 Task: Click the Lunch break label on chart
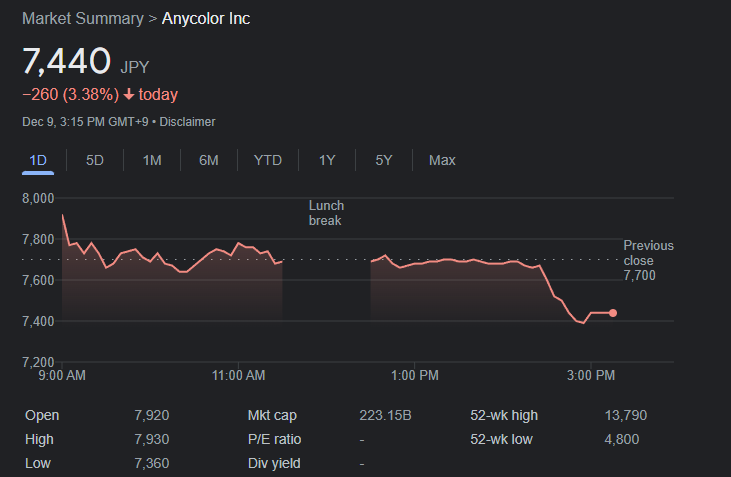326,213
